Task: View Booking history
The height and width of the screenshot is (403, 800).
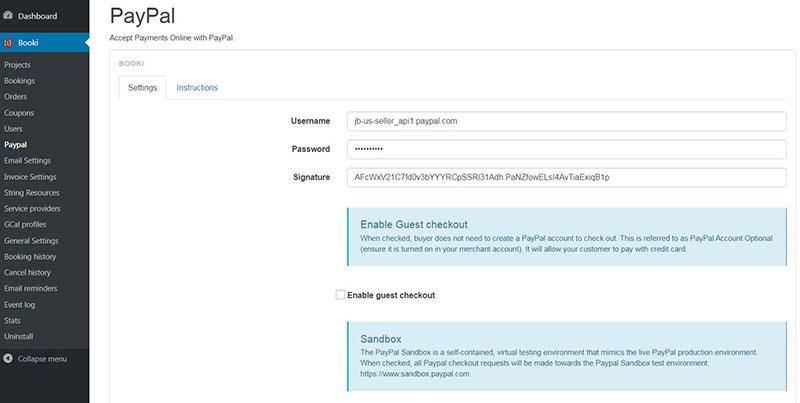Action: (30, 257)
